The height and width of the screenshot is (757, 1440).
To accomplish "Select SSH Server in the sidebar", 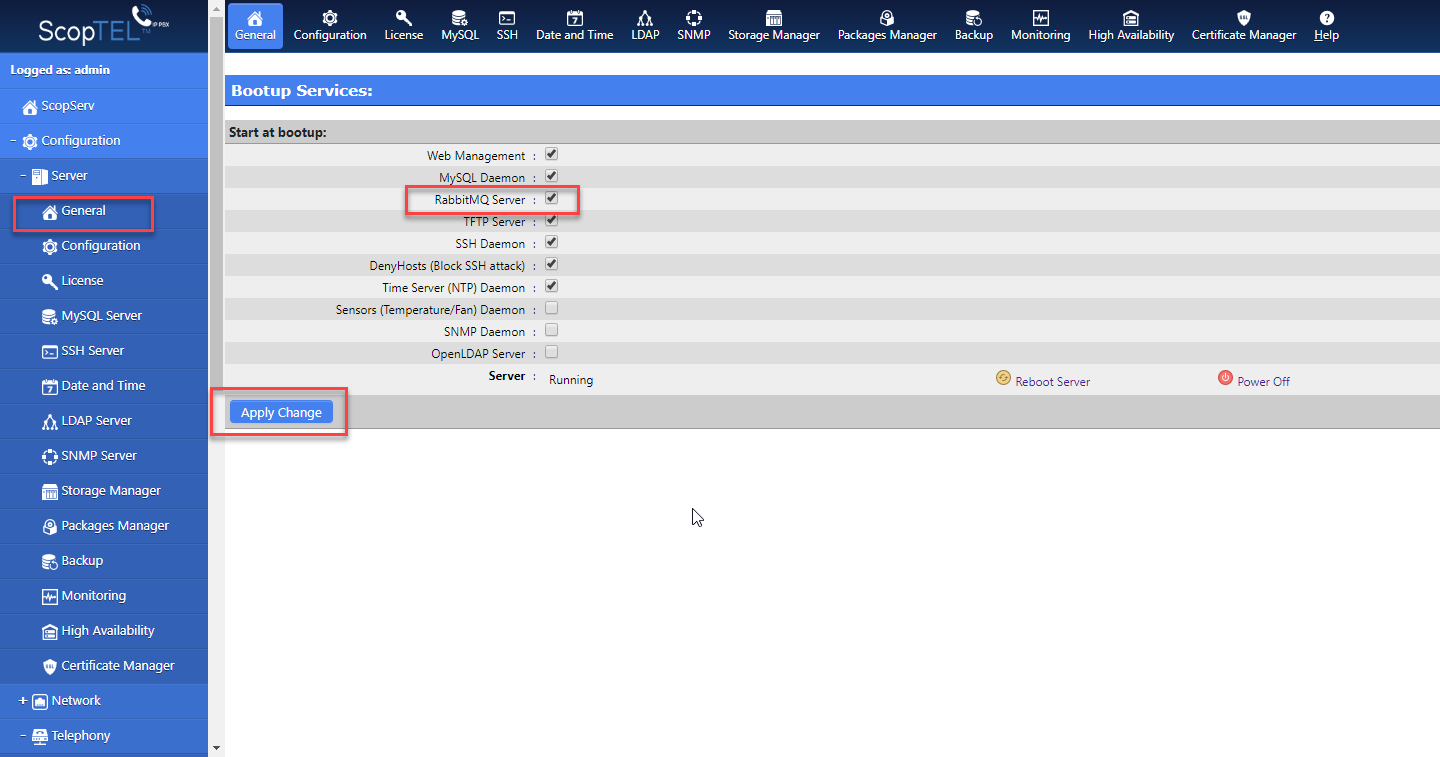I will coord(104,351).
